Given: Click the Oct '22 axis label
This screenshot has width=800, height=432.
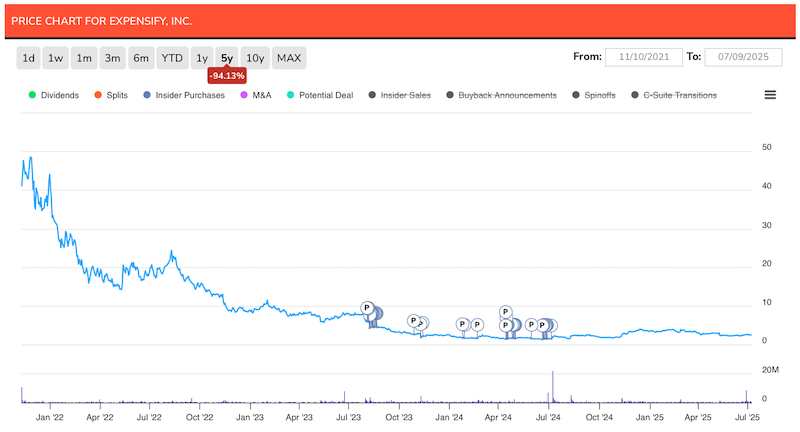Looking at the screenshot, I should click(199, 417).
